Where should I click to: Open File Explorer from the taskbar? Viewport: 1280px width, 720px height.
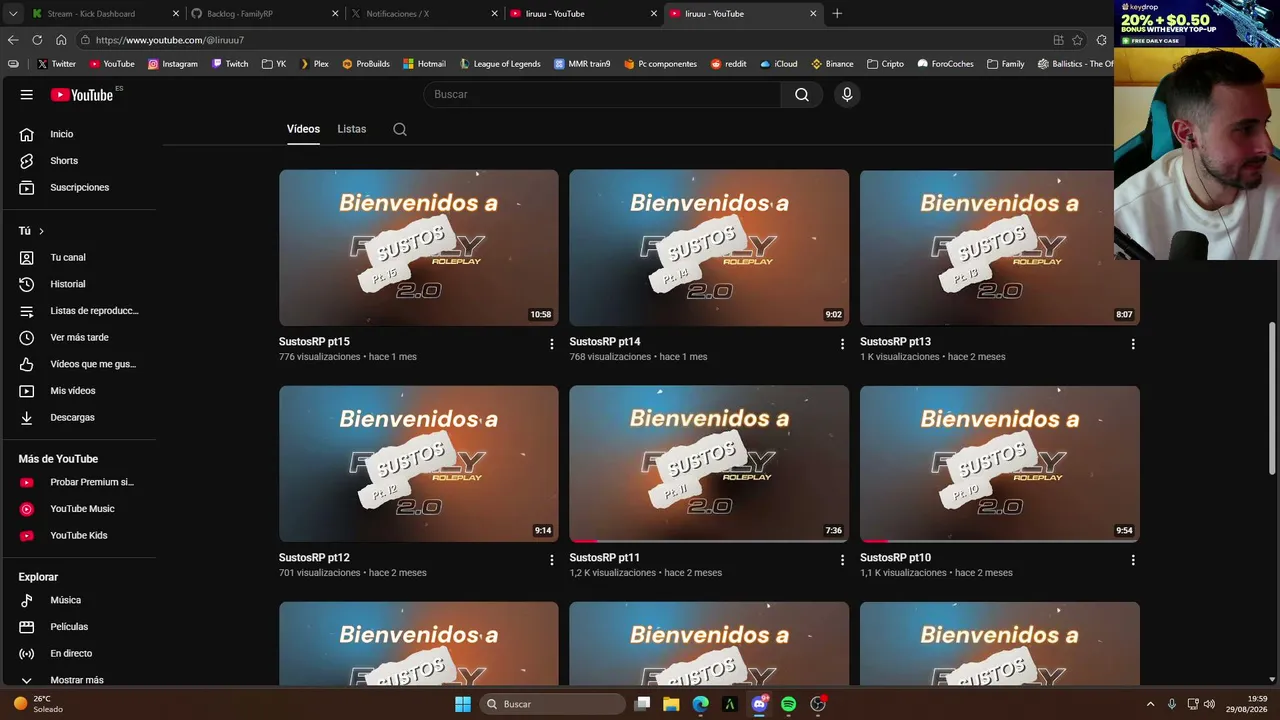pyautogui.click(x=671, y=704)
